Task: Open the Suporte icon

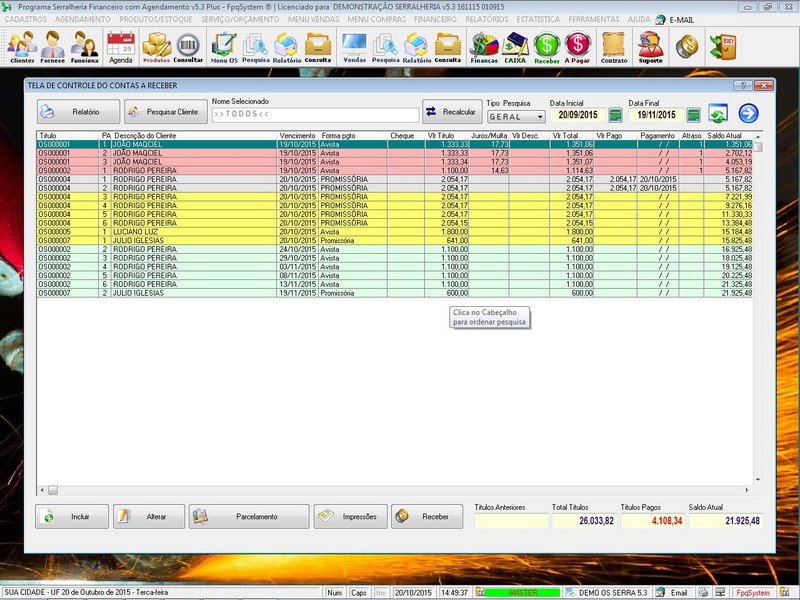Action: pos(651,47)
